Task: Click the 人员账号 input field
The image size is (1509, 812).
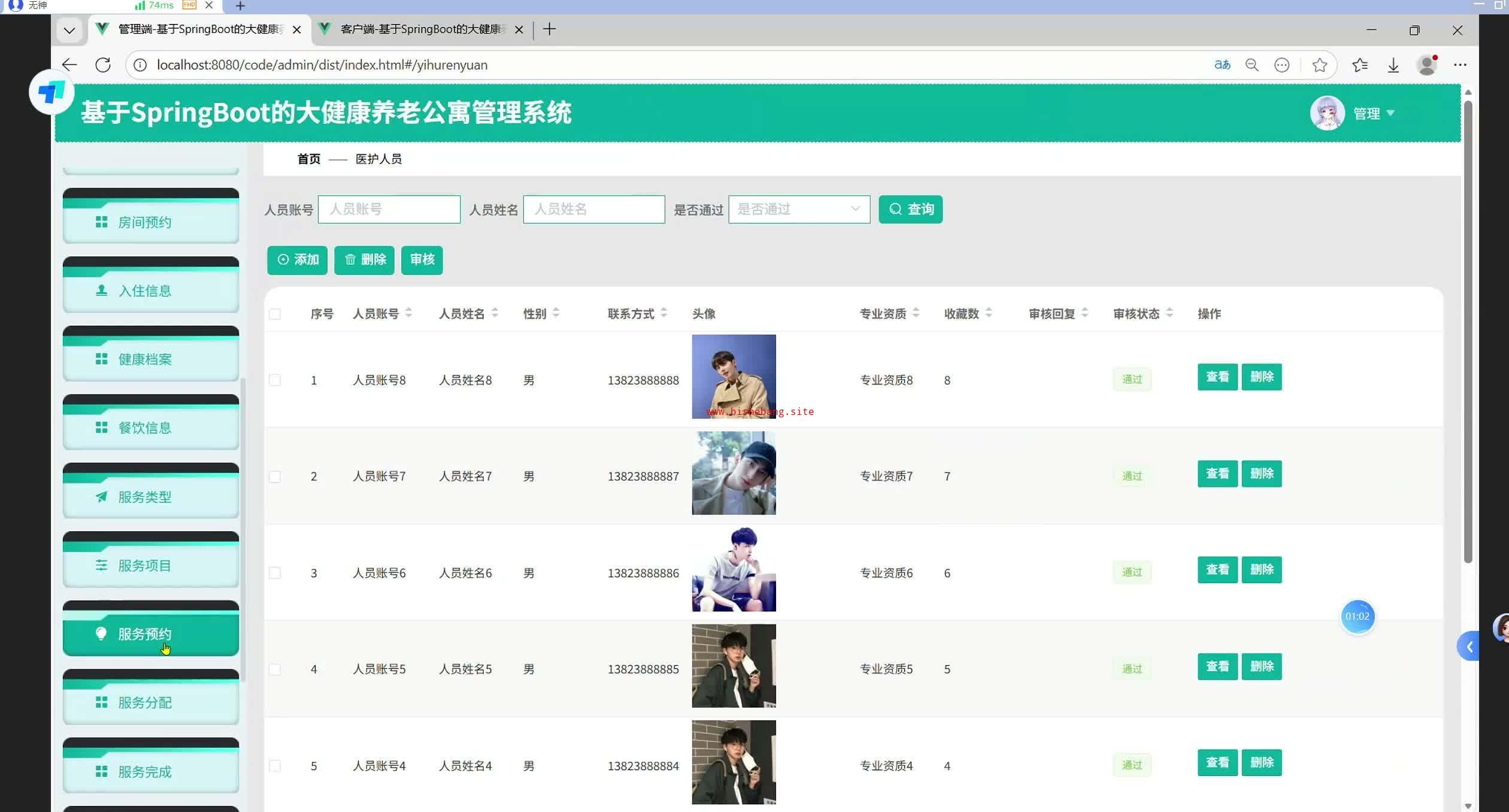Action: 389,209
